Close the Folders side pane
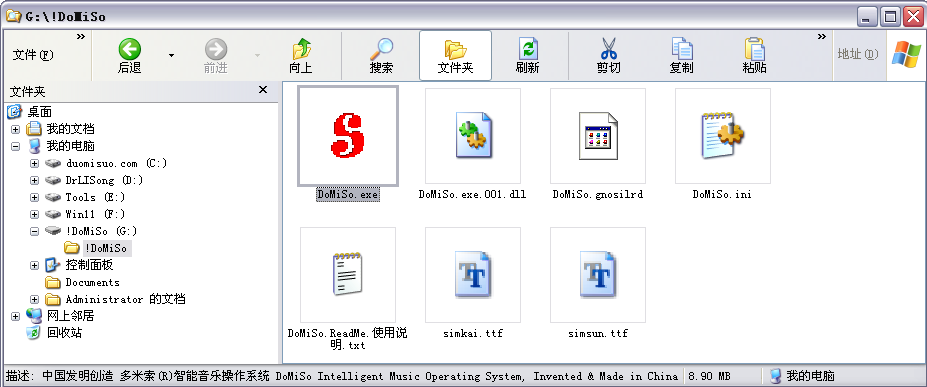The height and width of the screenshot is (387, 927). pyautogui.click(x=263, y=90)
